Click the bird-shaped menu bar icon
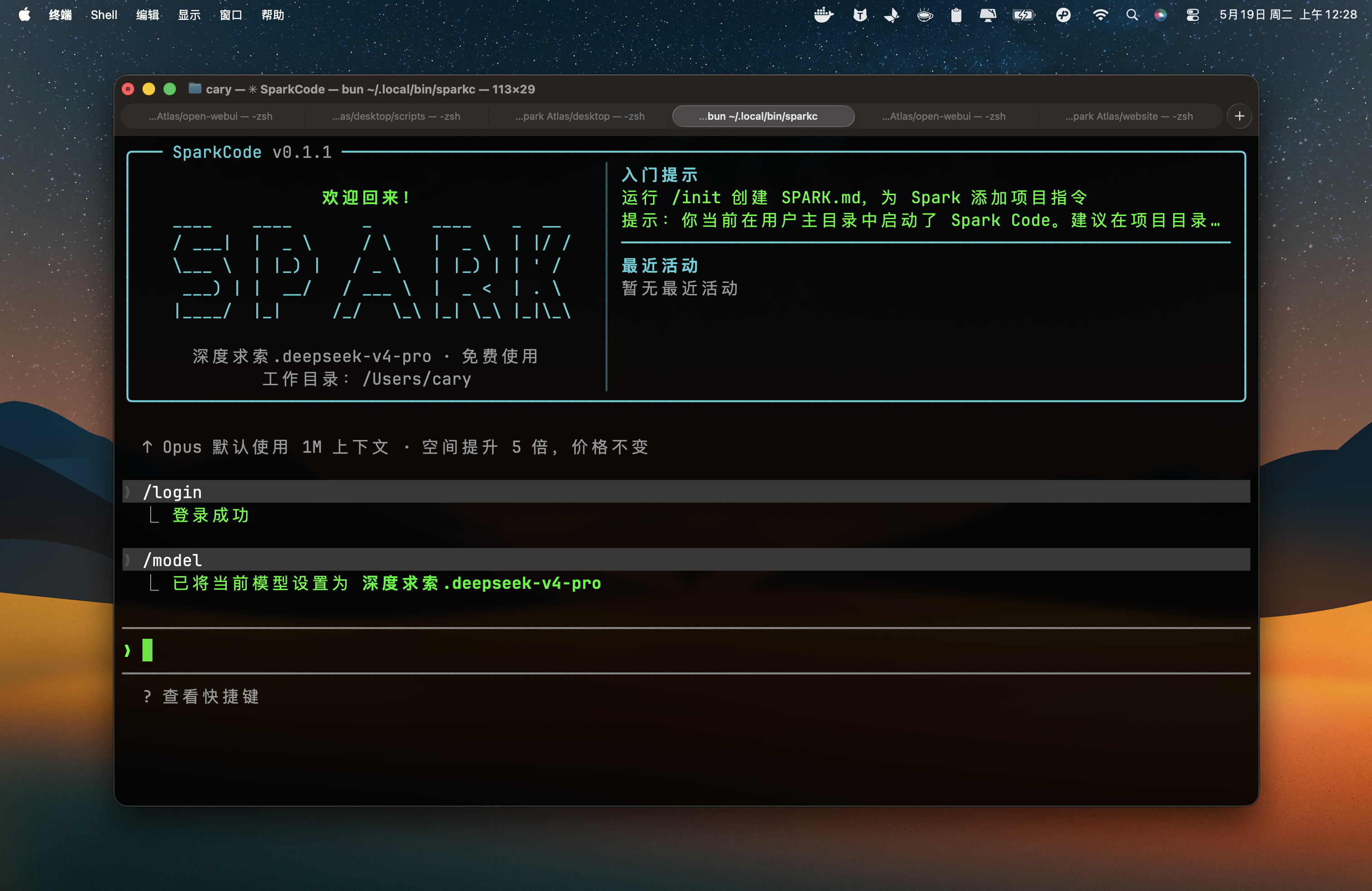Viewport: 1372px width, 891px height. (x=892, y=15)
